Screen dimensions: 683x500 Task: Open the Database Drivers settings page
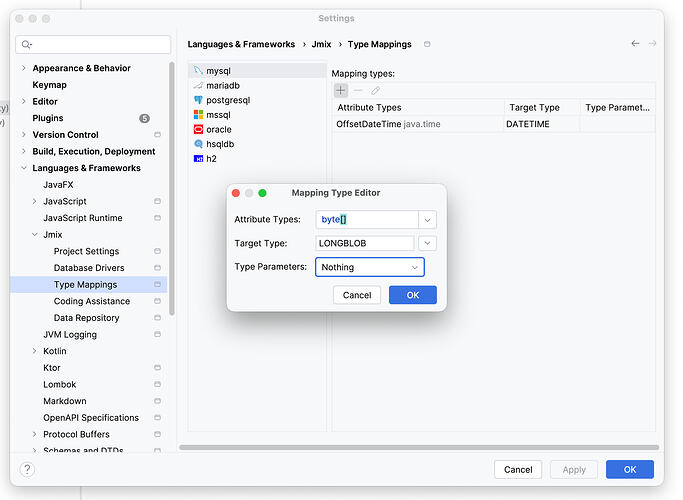click(89, 268)
